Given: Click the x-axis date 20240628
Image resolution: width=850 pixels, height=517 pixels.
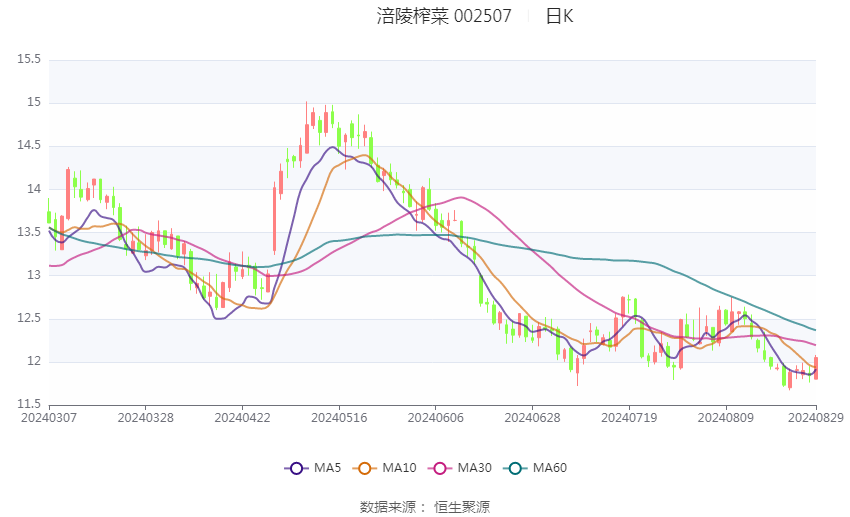Looking at the screenshot, I should 532,418.
